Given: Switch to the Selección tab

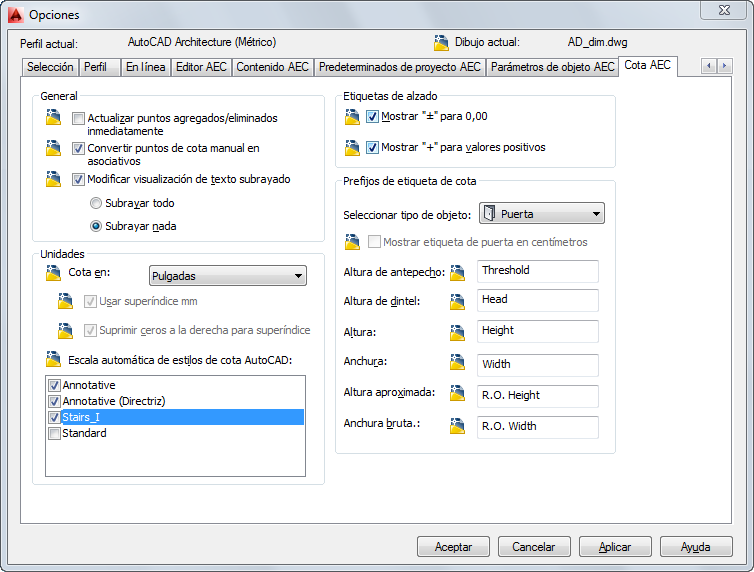Looking at the screenshot, I should [50, 67].
